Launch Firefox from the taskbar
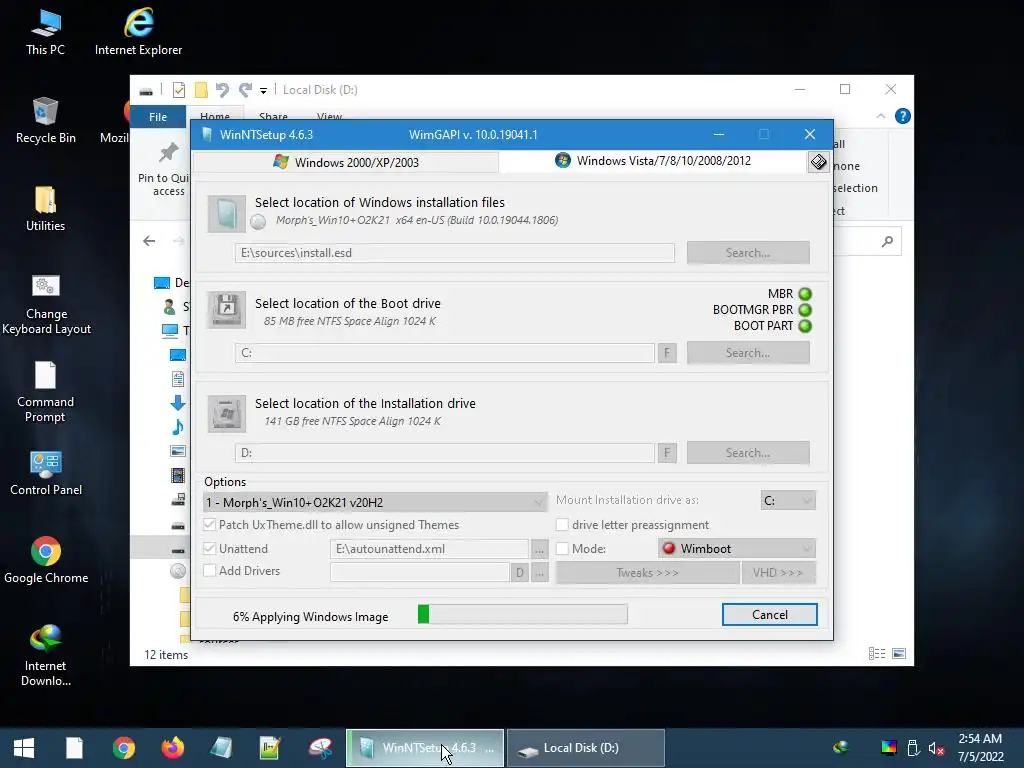The height and width of the screenshot is (768, 1024). [172, 748]
